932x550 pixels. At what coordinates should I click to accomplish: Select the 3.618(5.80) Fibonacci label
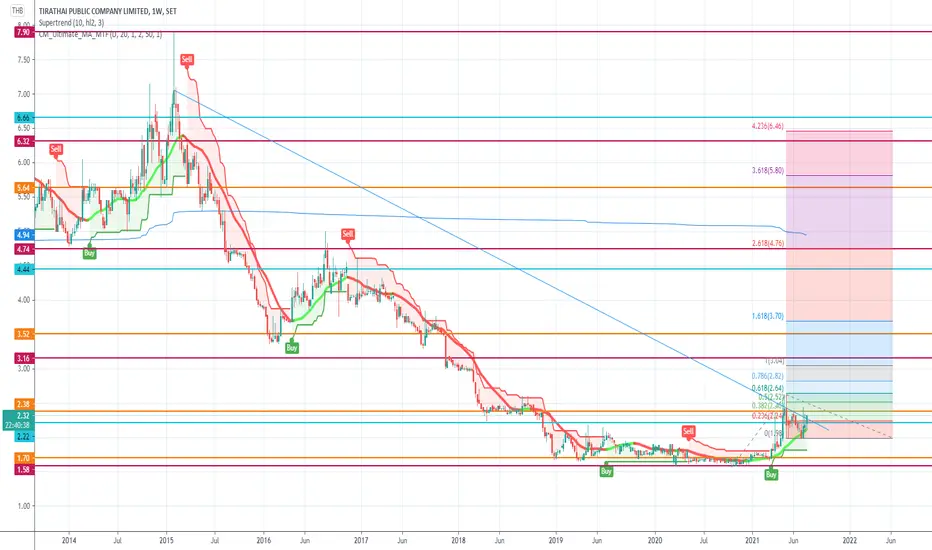(x=768, y=171)
